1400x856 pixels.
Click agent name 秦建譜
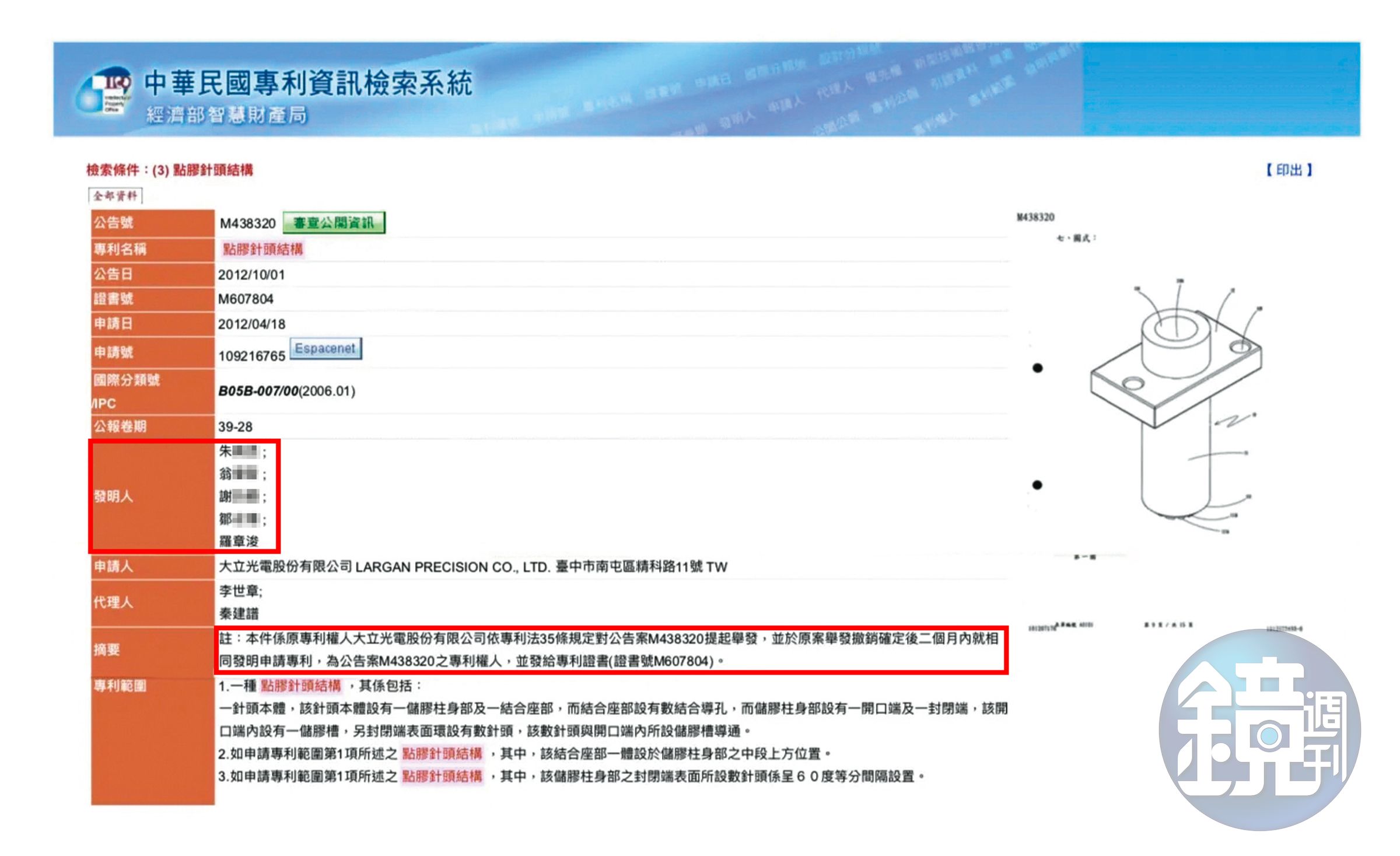[239, 614]
